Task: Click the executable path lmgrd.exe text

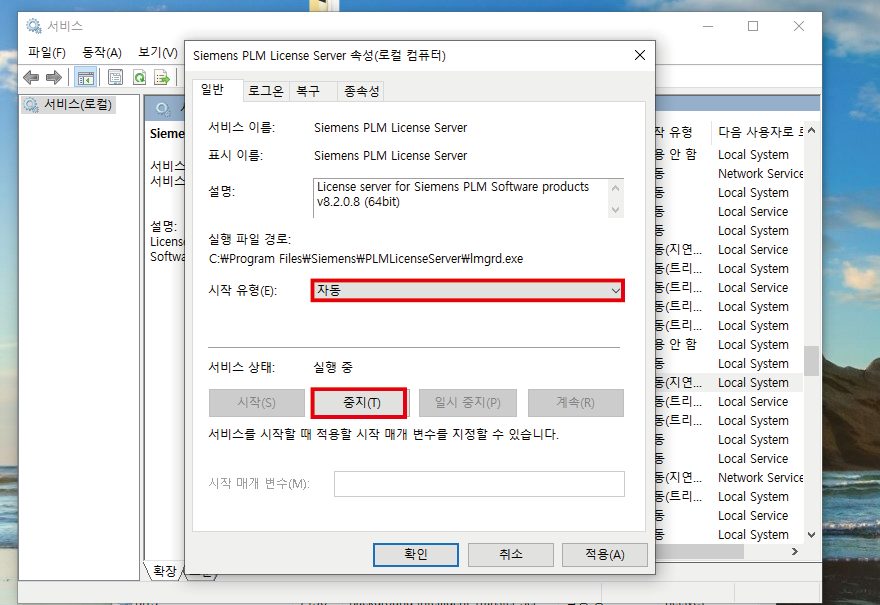Action: point(366,259)
